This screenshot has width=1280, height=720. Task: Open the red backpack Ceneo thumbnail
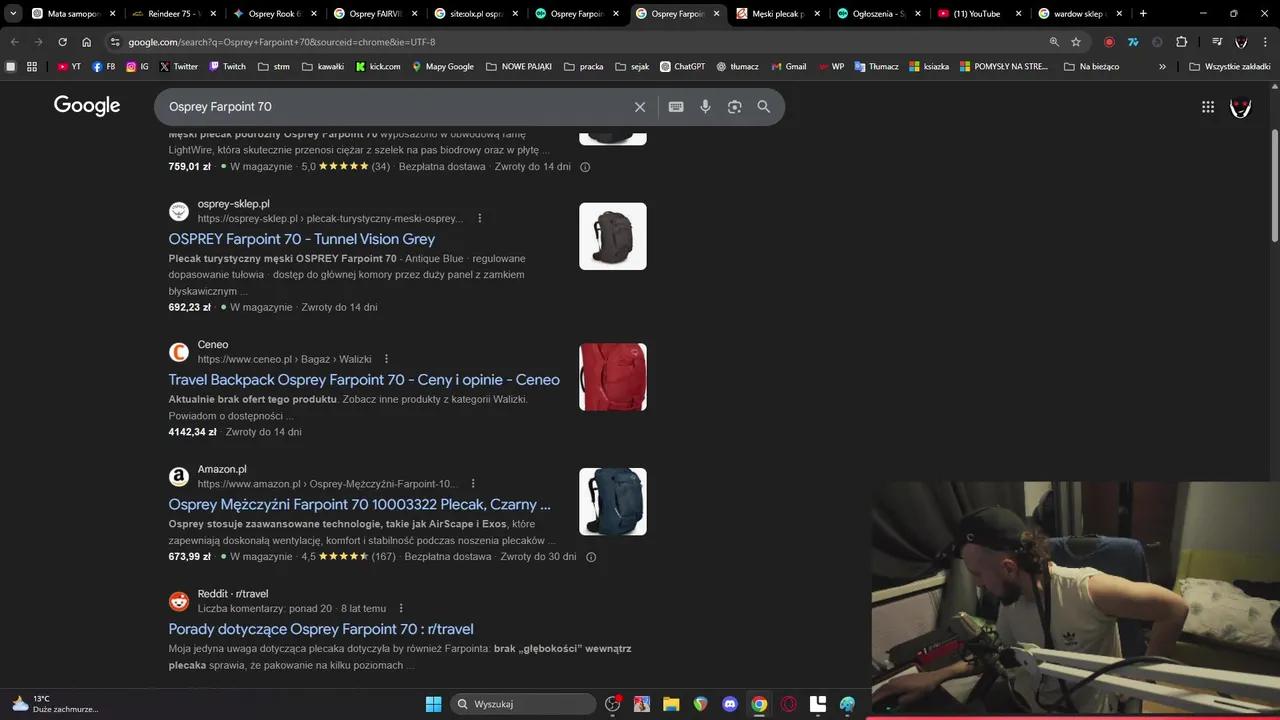[613, 377]
